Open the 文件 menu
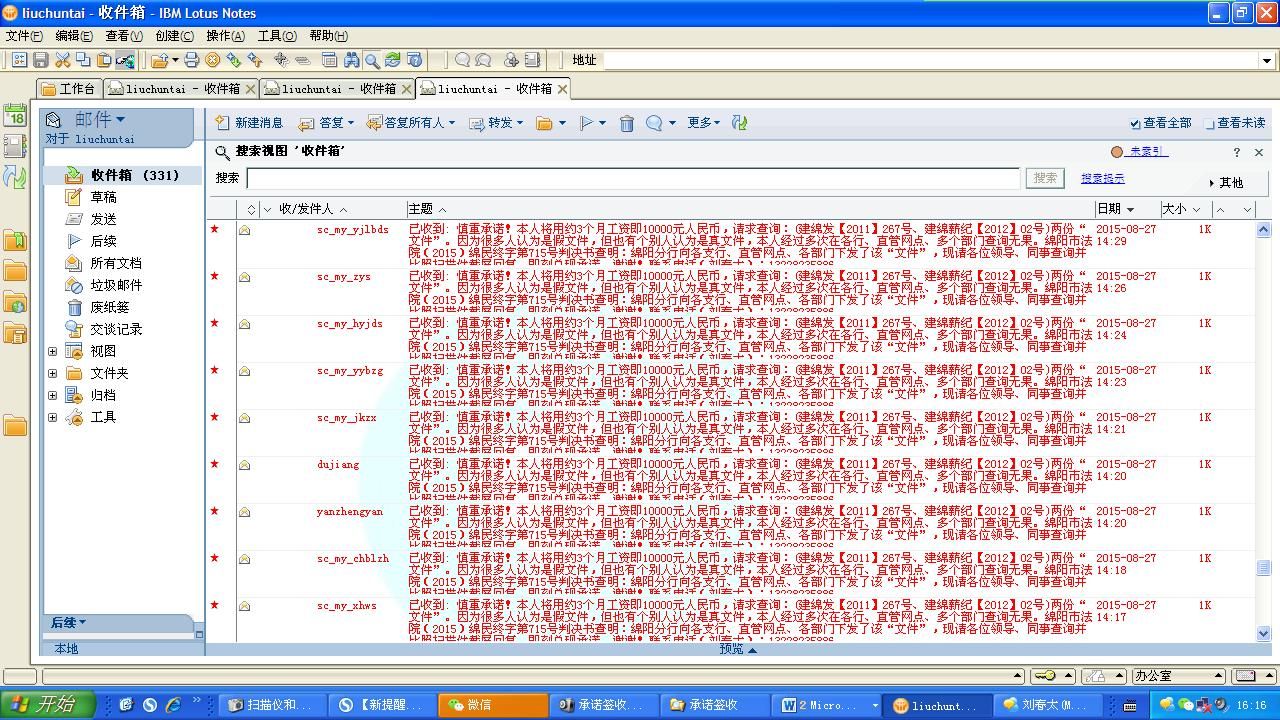The width and height of the screenshot is (1280, 720). pyautogui.click(x=24, y=36)
